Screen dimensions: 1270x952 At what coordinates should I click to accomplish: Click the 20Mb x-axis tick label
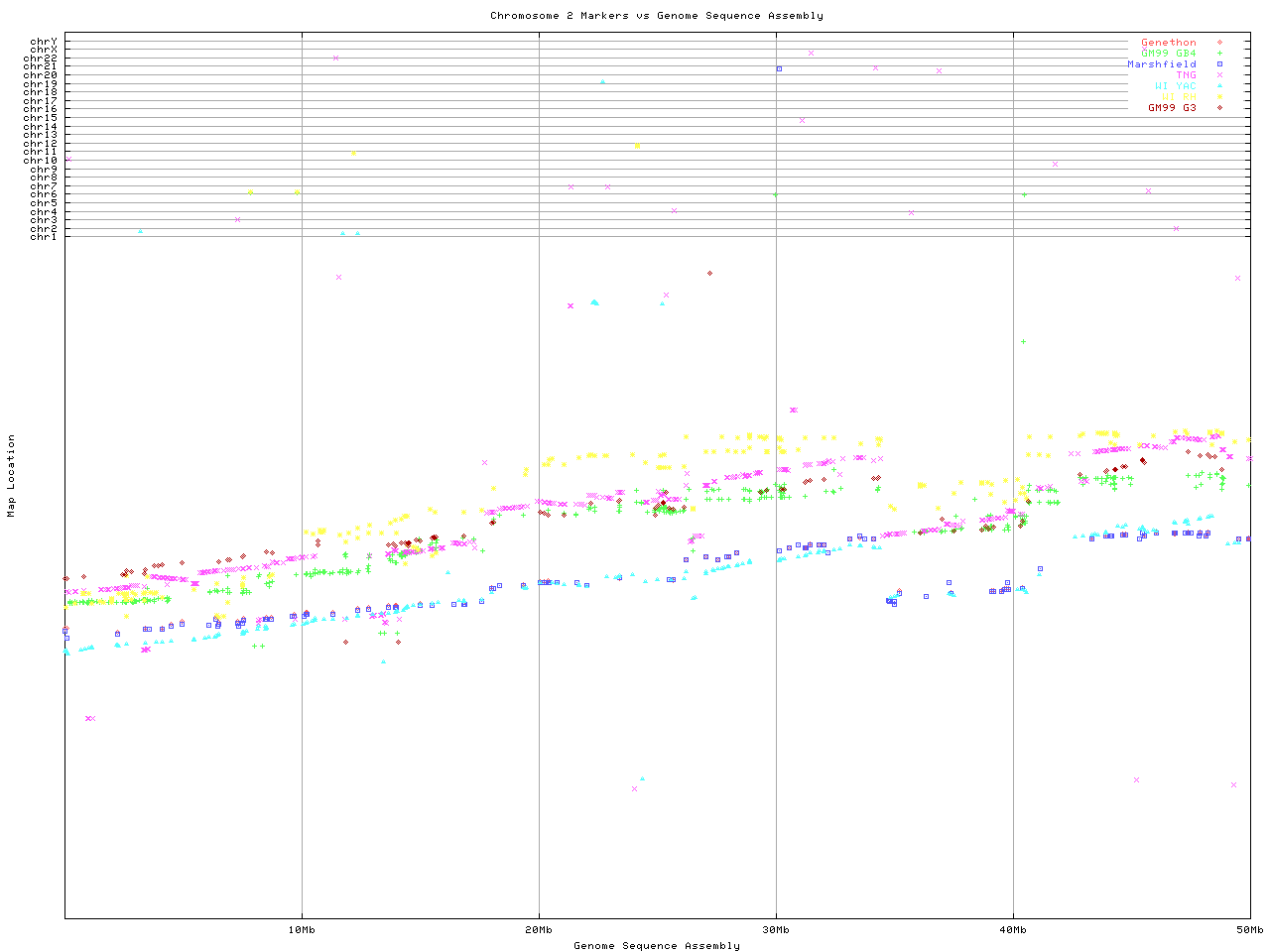coord(539,930)
